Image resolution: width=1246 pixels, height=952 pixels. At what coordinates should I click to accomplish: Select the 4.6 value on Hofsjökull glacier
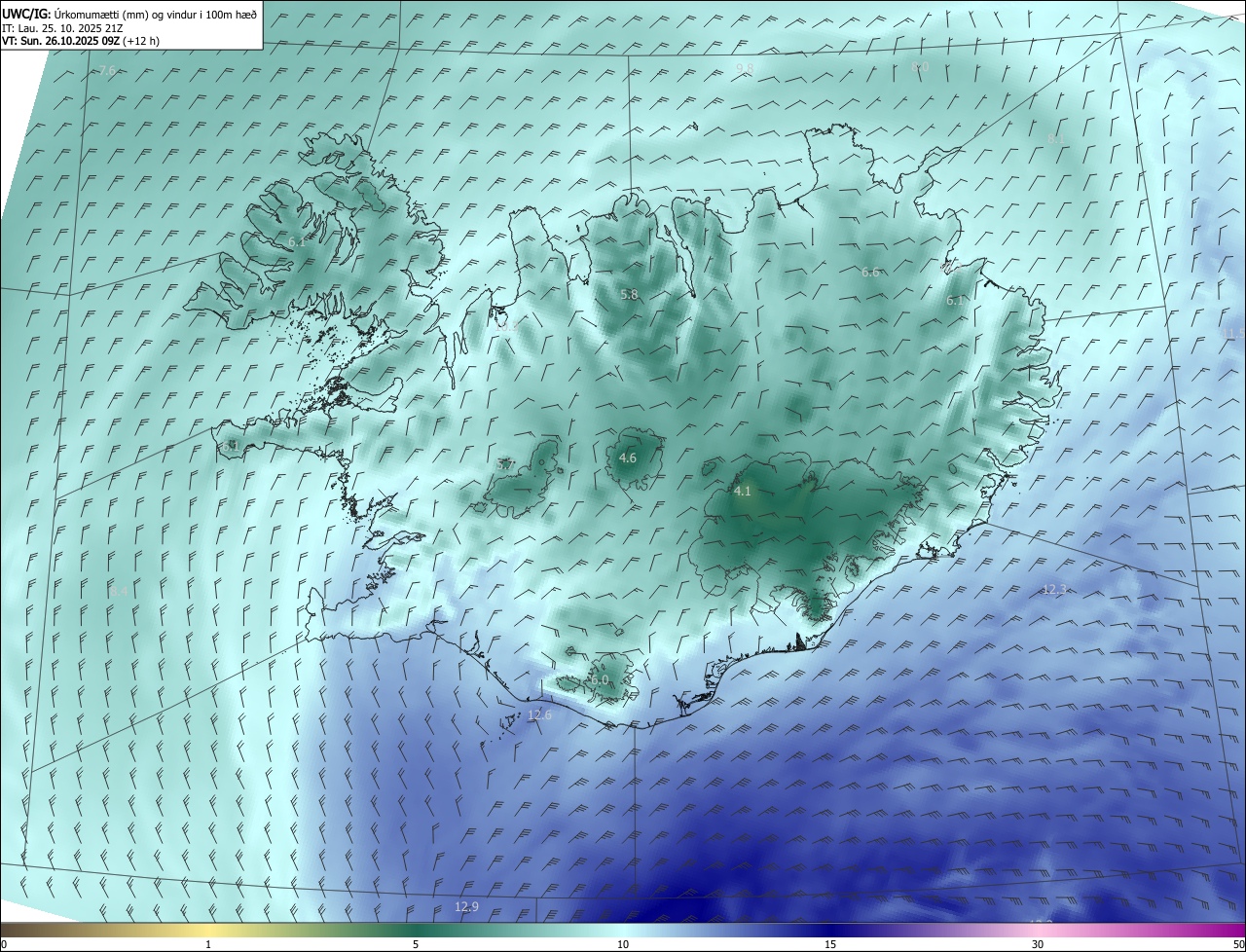point(628,458)
